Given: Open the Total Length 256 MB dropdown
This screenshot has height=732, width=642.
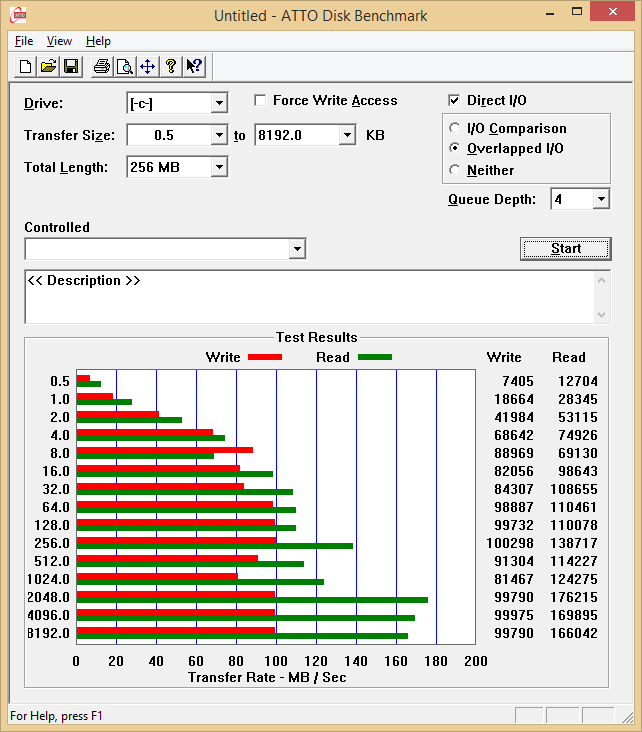Looking at the screenshot, I should [x=219, y=167].
